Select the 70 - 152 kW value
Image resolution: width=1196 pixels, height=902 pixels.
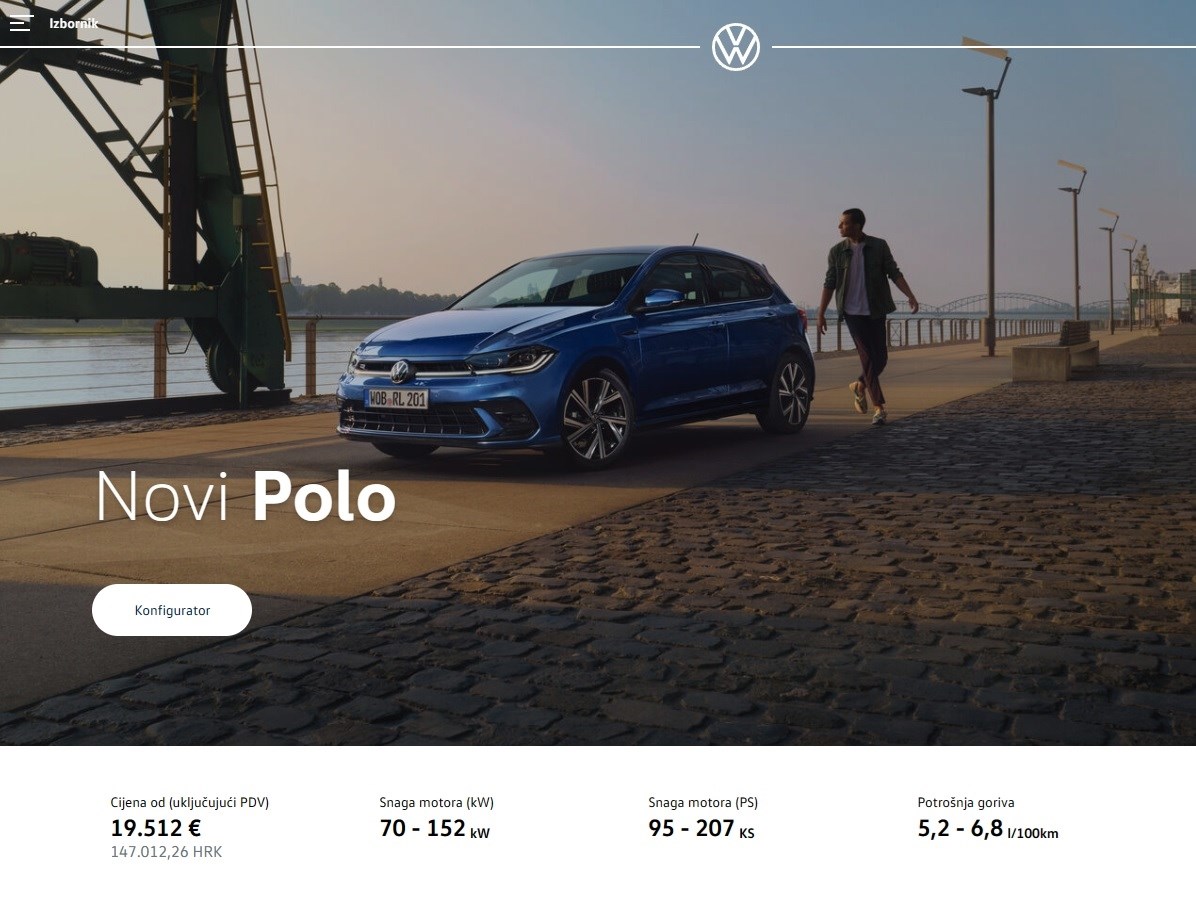435,828
